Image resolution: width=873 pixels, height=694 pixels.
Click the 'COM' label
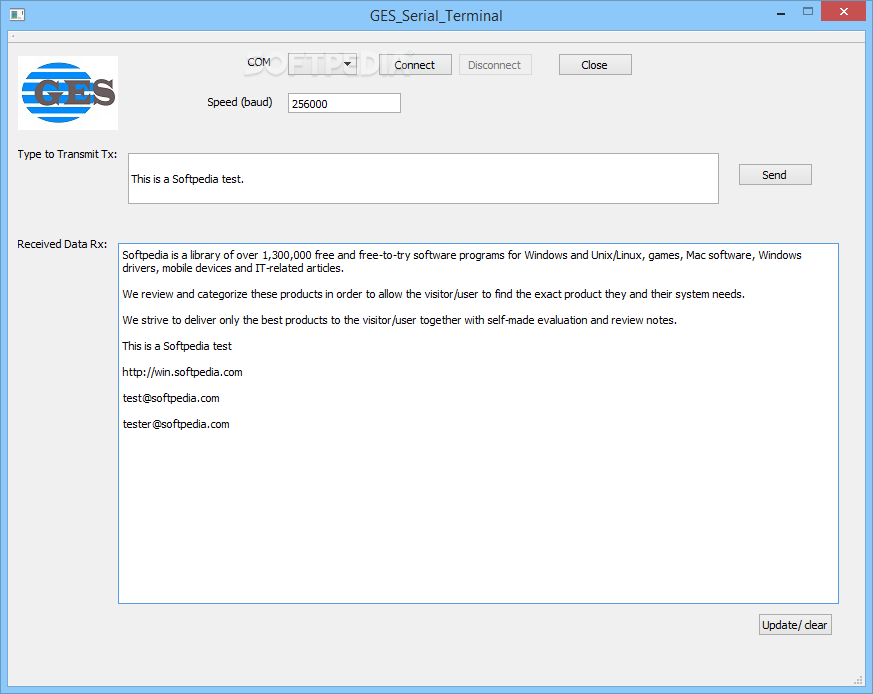pos(259,62)
